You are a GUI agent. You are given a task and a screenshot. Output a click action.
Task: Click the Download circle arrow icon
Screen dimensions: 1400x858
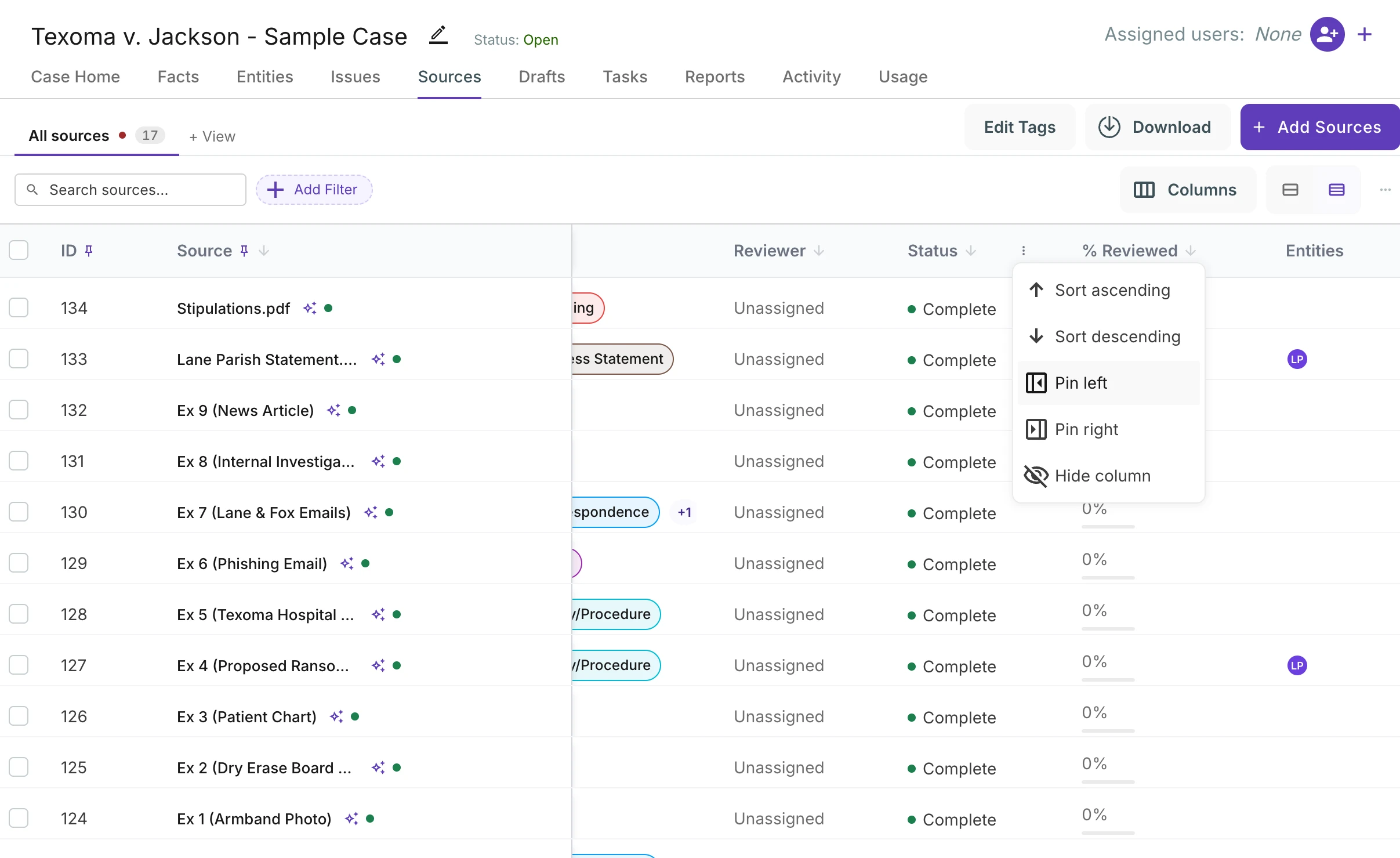[1109, 127]
